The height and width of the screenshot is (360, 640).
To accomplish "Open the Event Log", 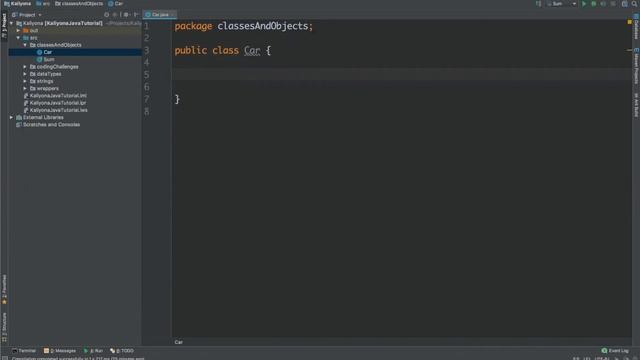I will 615,351.
